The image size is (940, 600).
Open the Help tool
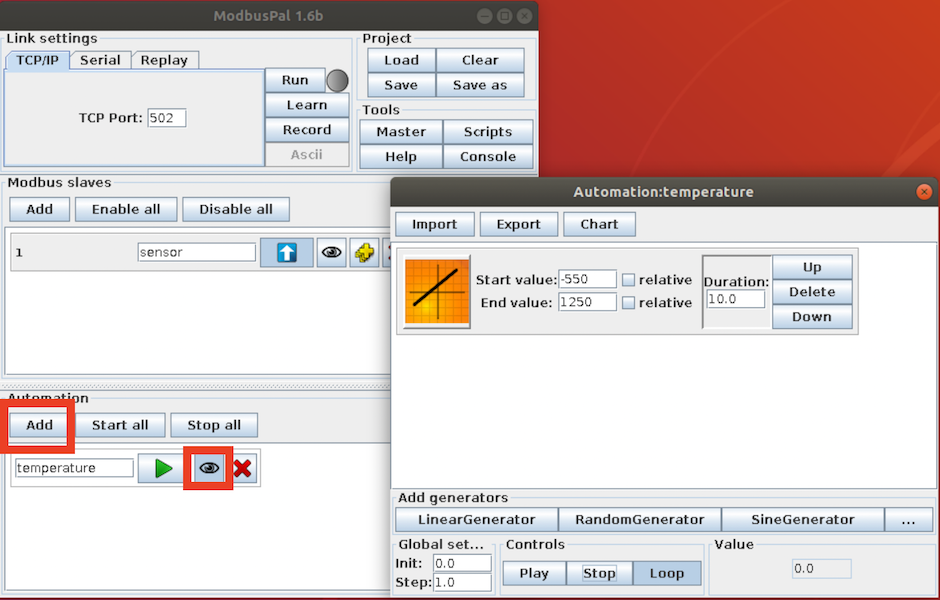click(x=401, y=156)
